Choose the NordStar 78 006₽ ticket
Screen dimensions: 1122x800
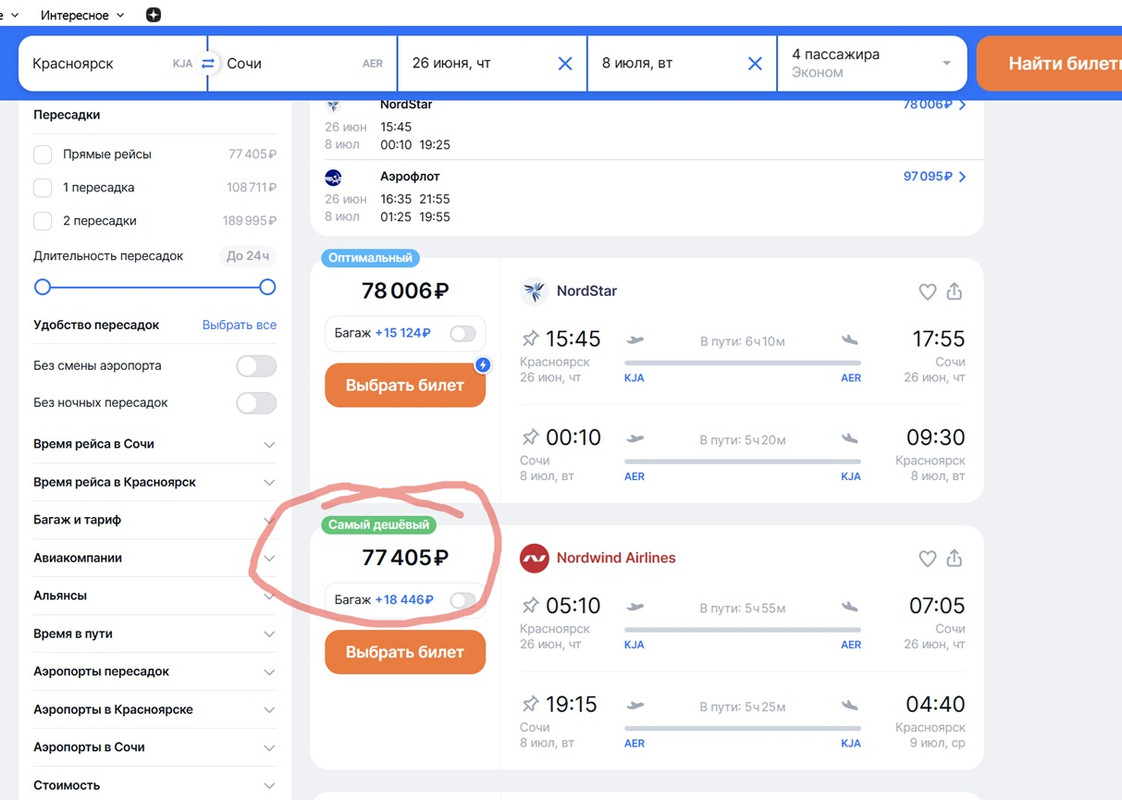[405, 386]
